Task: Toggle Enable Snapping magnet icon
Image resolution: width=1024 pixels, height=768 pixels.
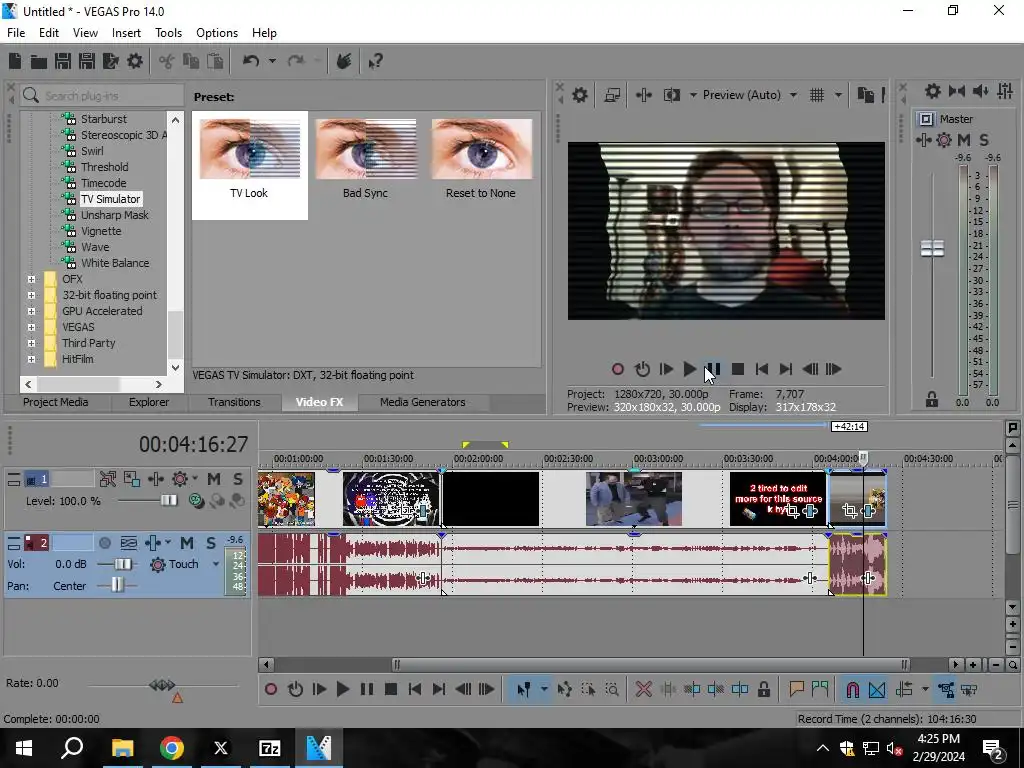Action: click(x=852, y=689)
